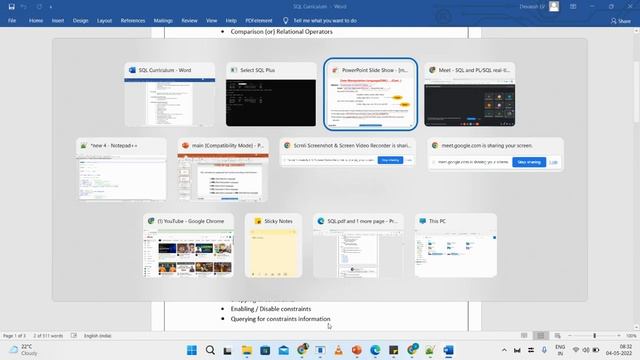Image resolution: width=640 pixels, height=360 pixels.
Task: Open File Explorer from taskbar
Action: point(247,350)
